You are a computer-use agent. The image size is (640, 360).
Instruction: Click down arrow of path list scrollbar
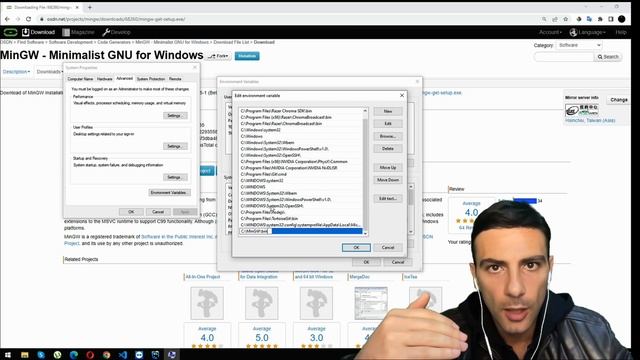tap(365, 233)
